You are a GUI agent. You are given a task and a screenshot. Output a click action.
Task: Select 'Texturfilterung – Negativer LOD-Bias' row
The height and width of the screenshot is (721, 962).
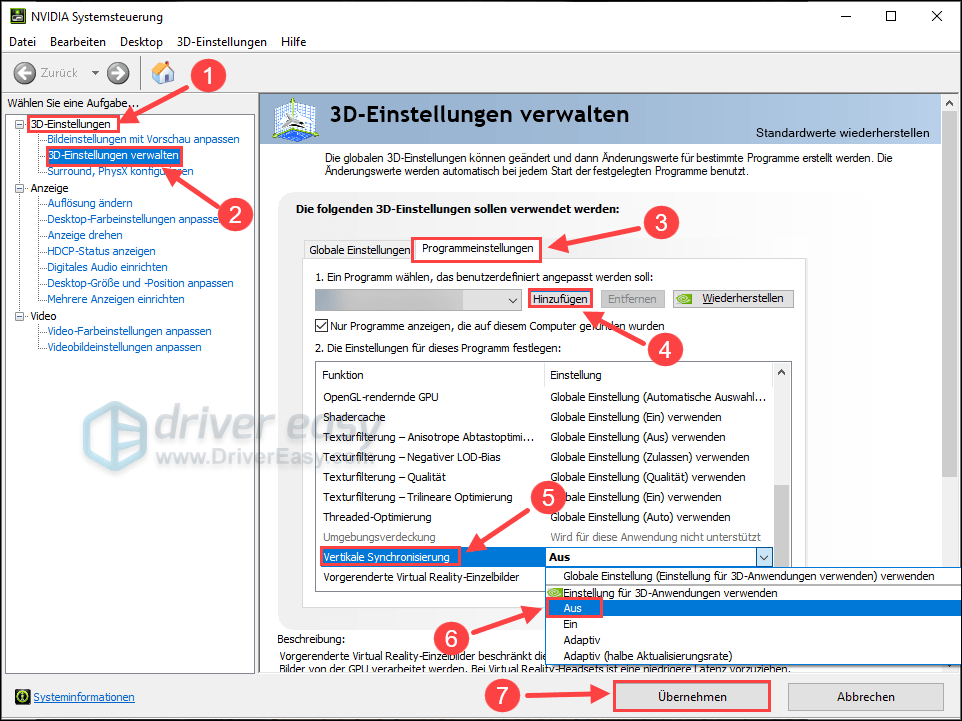click(x=545, y=457)
